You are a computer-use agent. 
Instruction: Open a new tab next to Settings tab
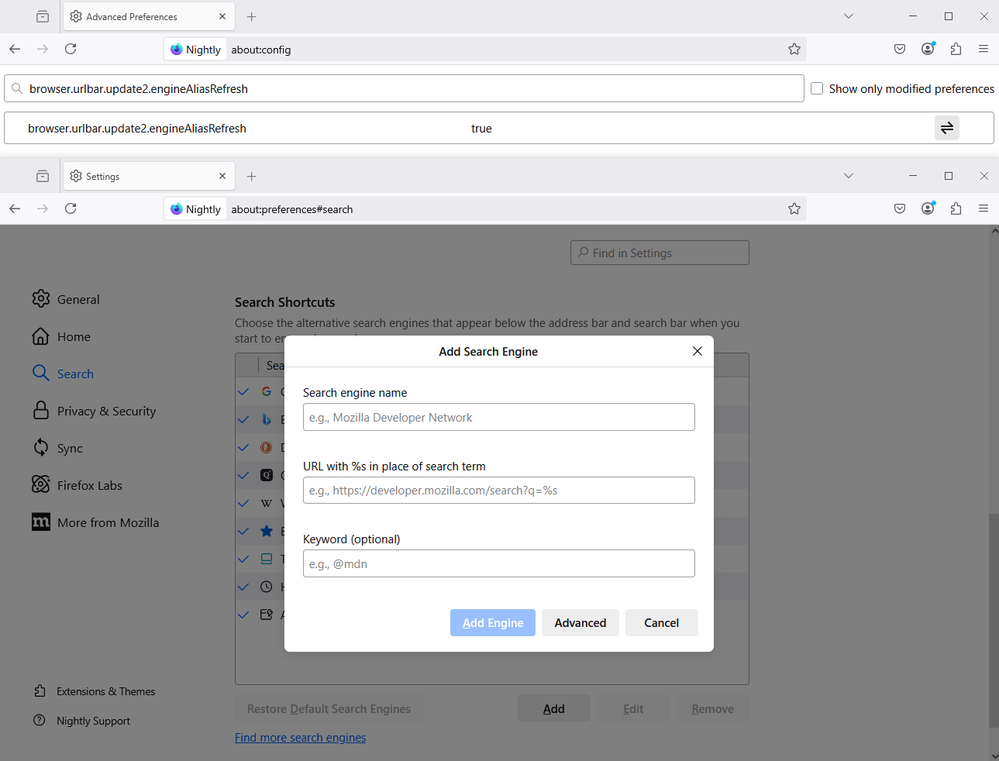252,176
